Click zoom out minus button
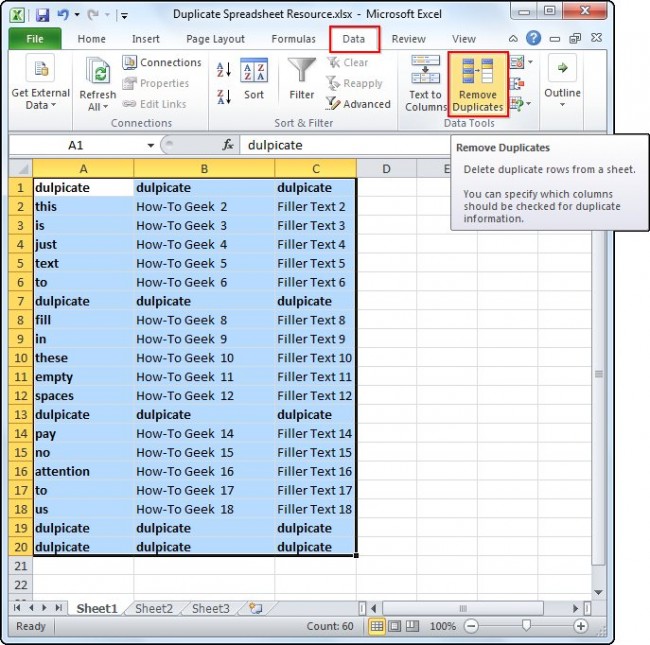650x645 pixels. [471, 626]
